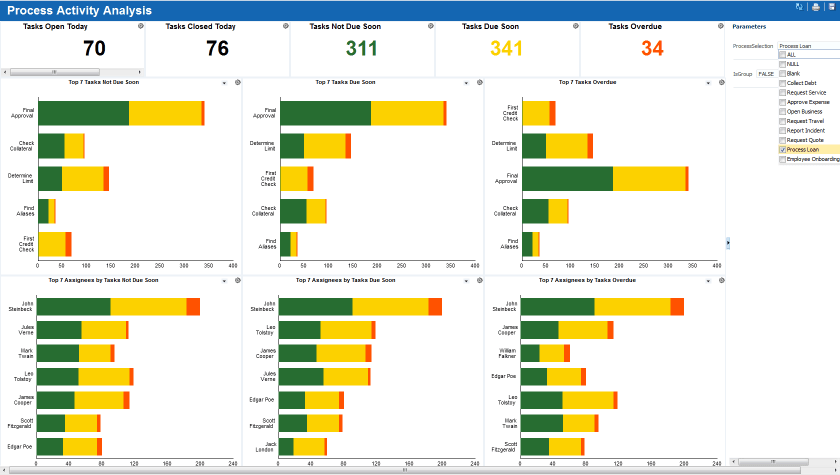Open settings gear on Tasks Due Soon tile
The width and height of the screenshot is (840, 475).
pyautogui.click(x=576, y=26)
